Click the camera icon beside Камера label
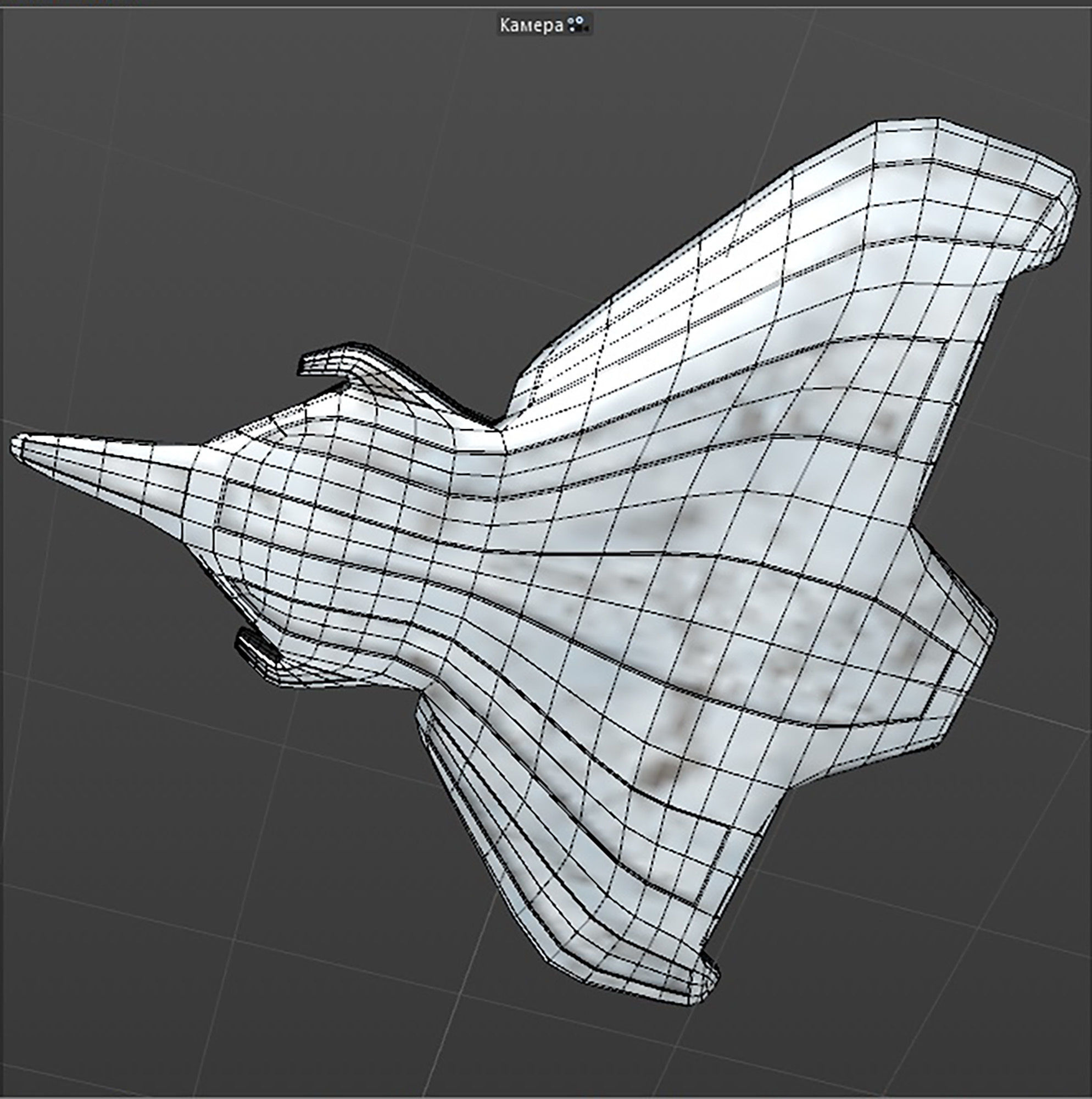 pyautogui.click(x=578, y=24)
